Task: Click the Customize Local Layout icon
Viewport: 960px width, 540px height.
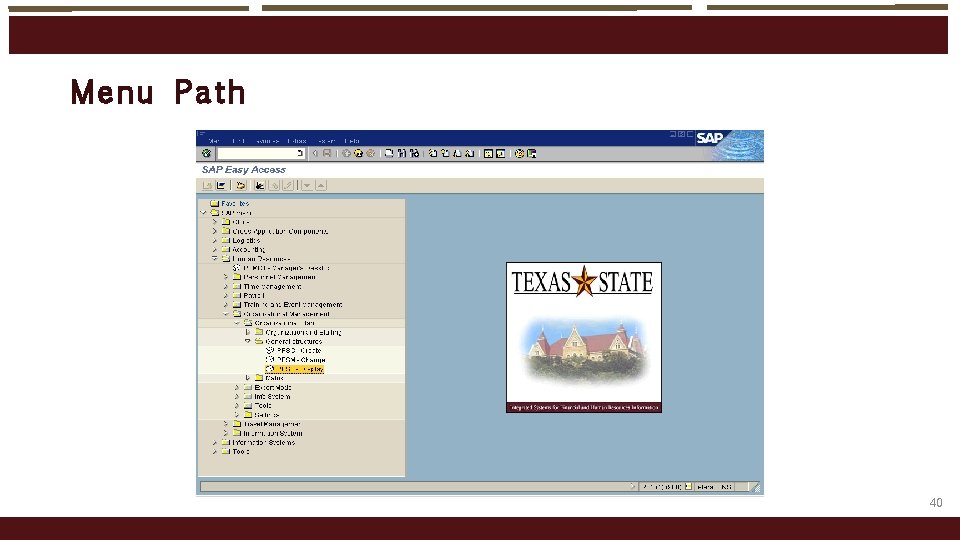Action: pos(531,153)
